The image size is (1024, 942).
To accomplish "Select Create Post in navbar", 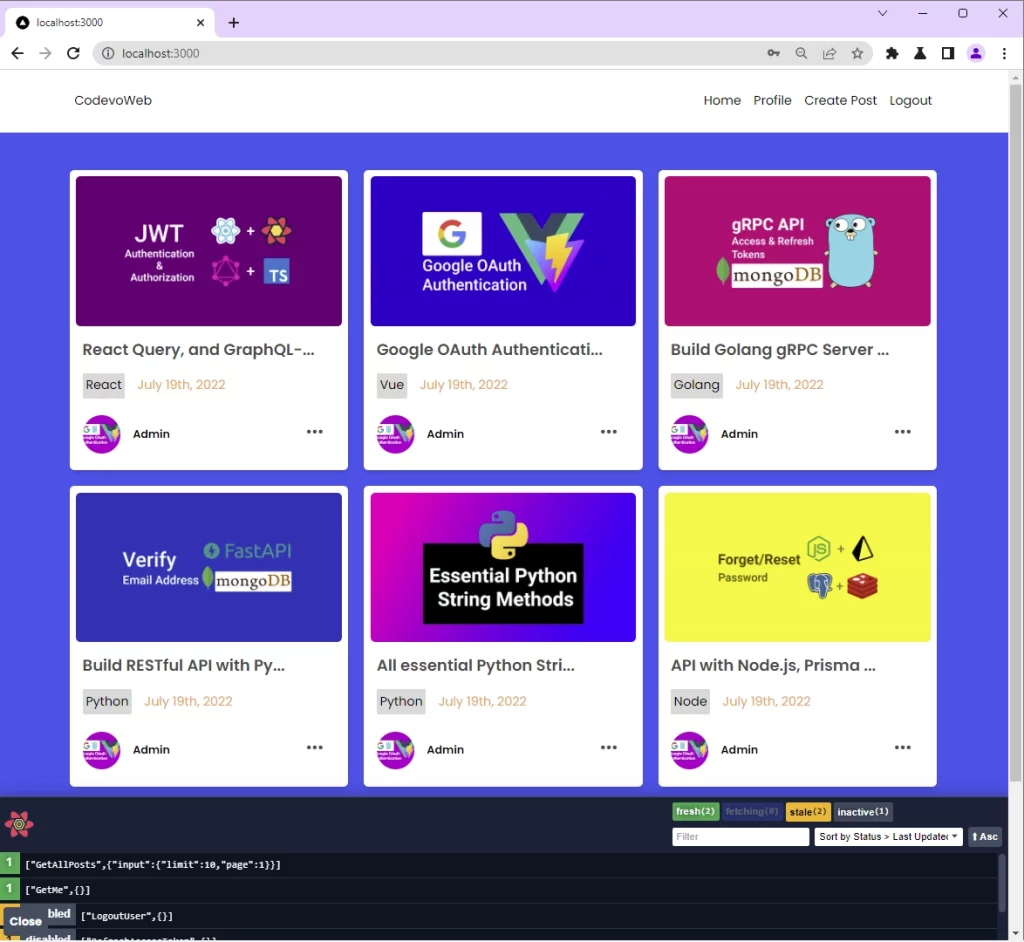I will click(840, 101).
